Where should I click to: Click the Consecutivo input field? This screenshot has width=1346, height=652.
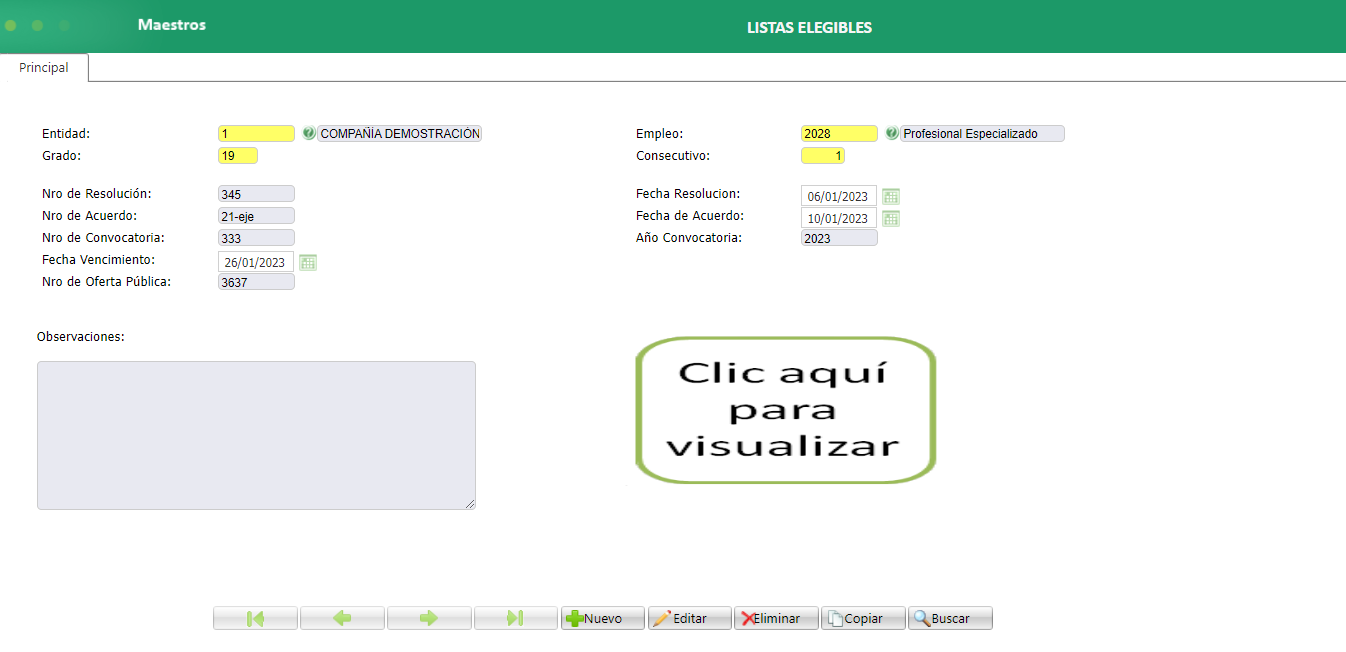[x=822, y=155]
